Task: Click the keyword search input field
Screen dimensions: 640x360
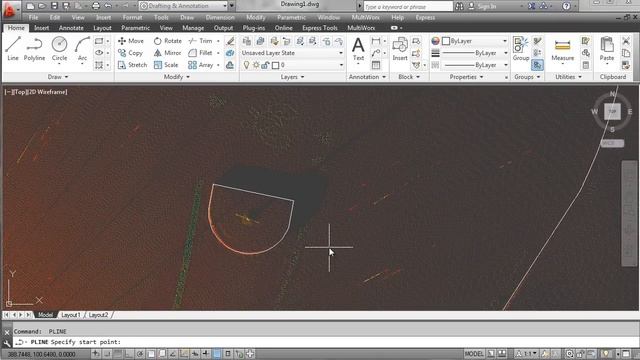Action: [x=408, y=7]
